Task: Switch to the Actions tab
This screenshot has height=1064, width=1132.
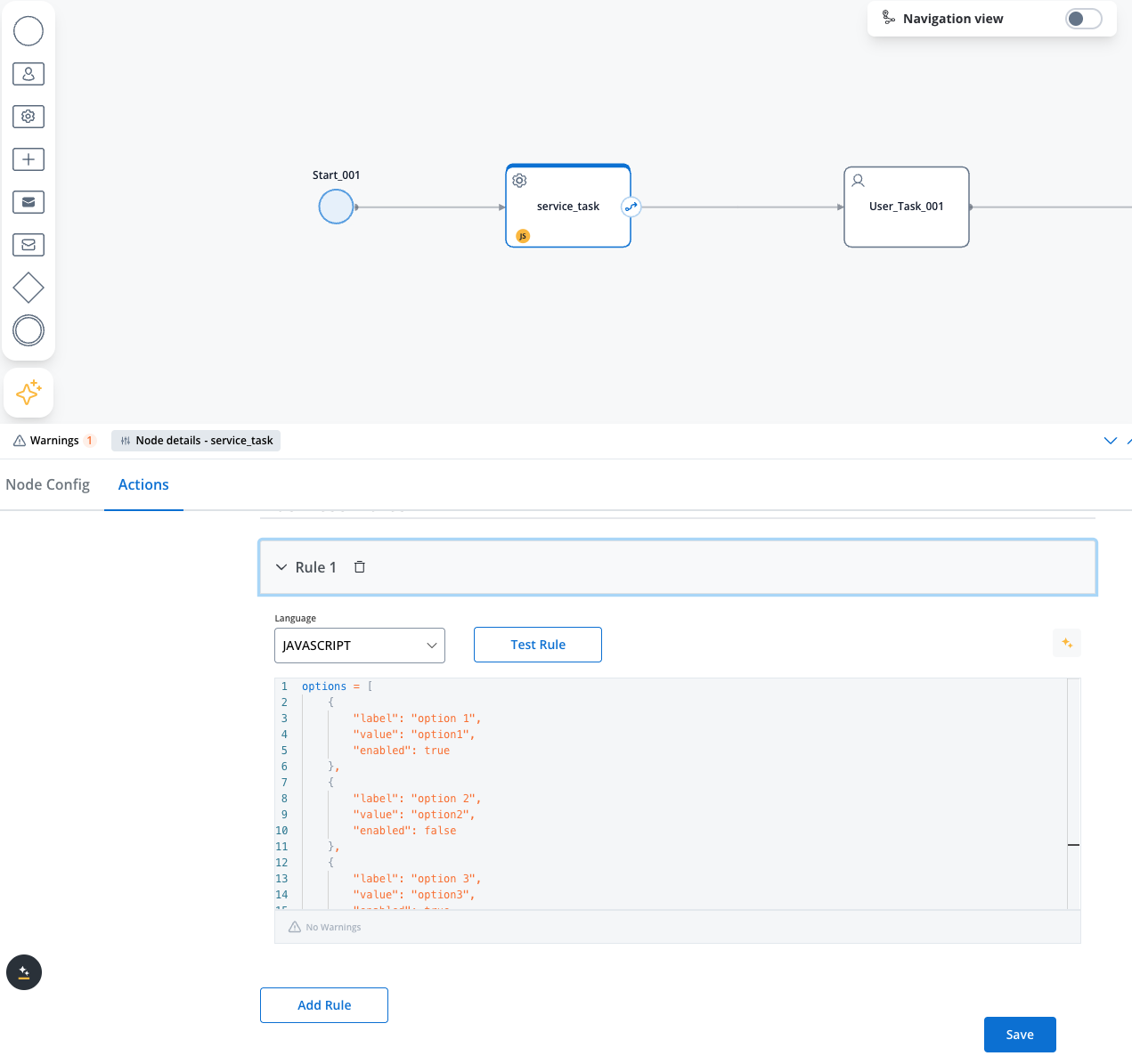Action: 143,484
